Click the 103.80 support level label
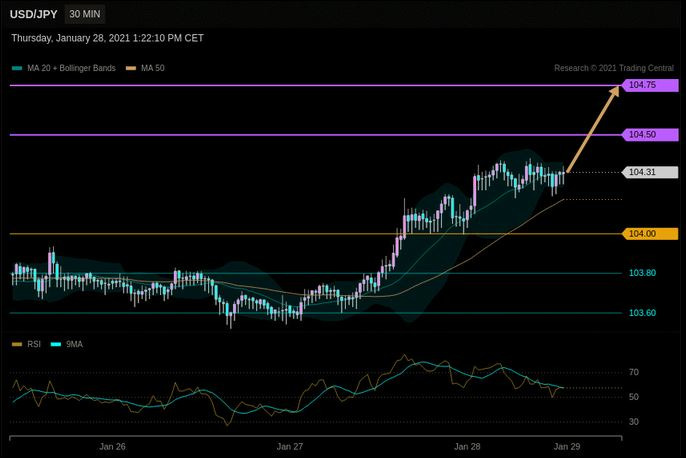Image resolution: width=686 pixels, height=458 pixels. tap(642, 273)
